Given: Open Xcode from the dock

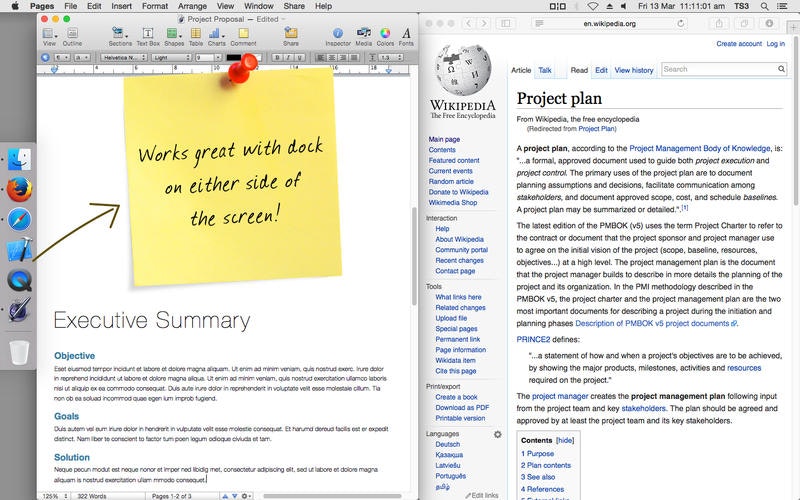Looking at the screenshot, I should [19, 249].
